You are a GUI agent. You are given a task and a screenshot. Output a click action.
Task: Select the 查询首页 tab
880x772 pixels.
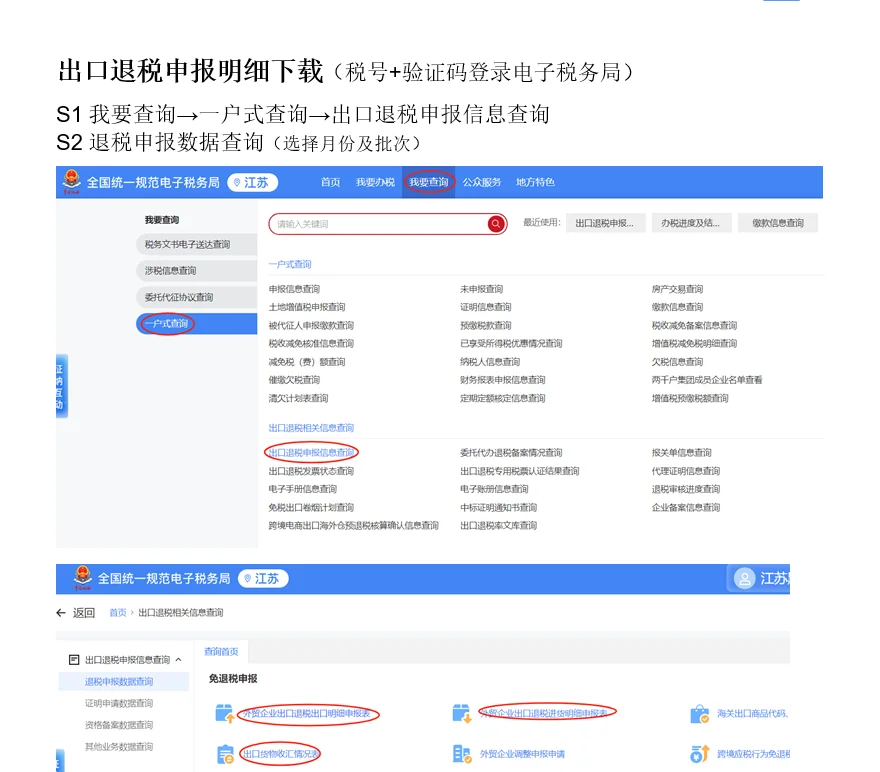click(222, 650)
